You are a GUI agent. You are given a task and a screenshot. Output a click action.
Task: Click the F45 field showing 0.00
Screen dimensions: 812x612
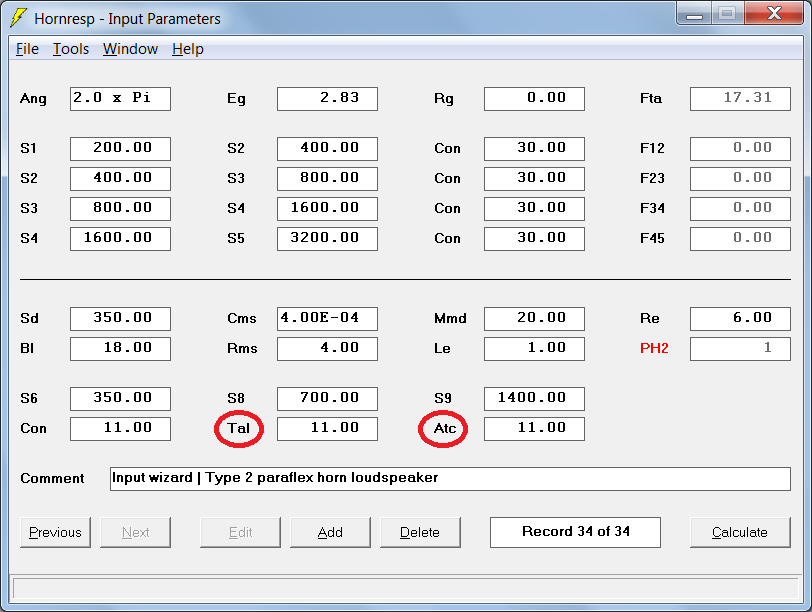pos(741,239)
